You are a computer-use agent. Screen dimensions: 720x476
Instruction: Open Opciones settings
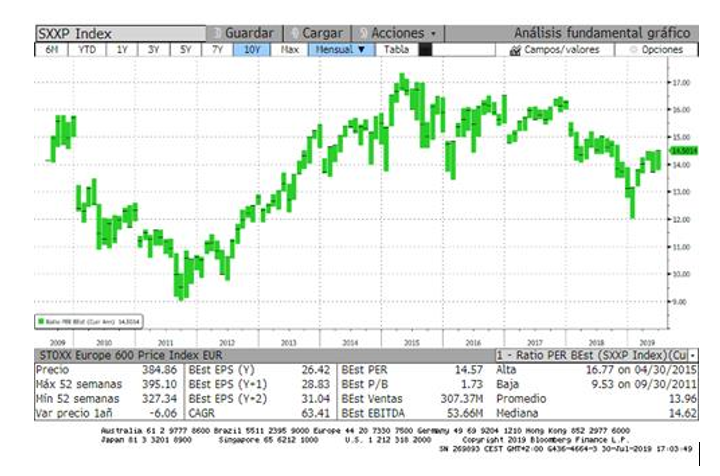point(657,50)
